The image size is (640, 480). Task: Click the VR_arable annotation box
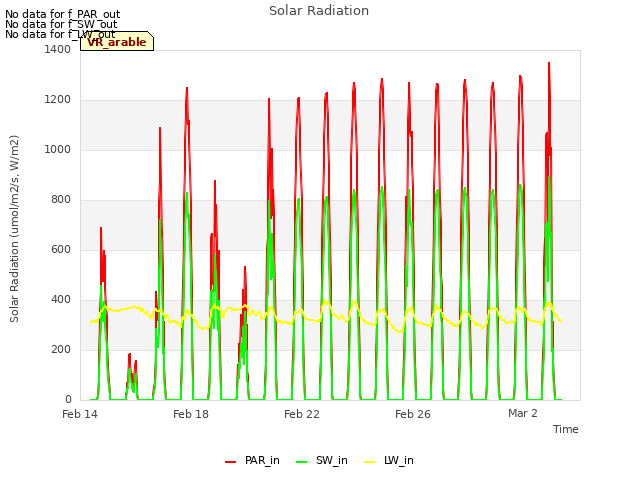click(x=117, y=41)
